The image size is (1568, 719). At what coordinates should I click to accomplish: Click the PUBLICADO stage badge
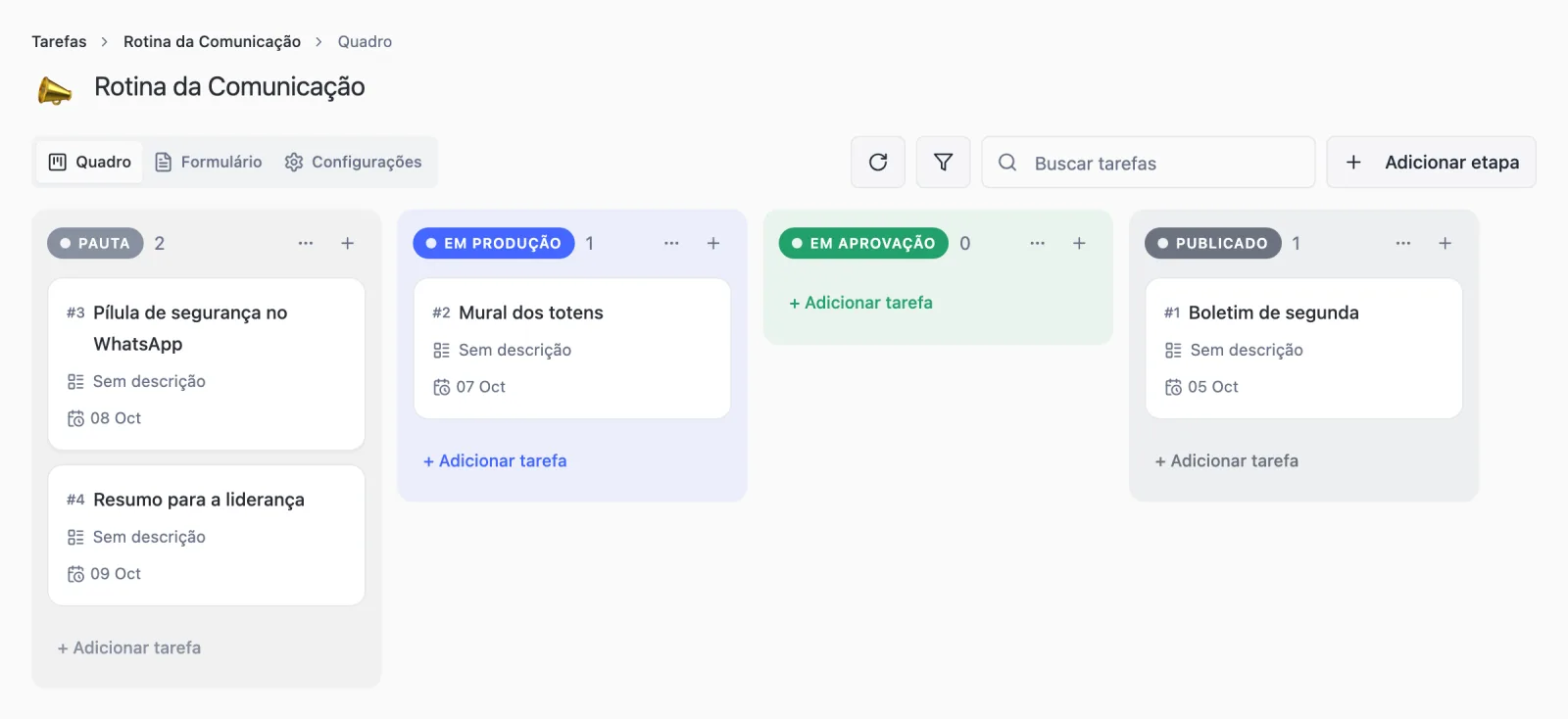1213,243
